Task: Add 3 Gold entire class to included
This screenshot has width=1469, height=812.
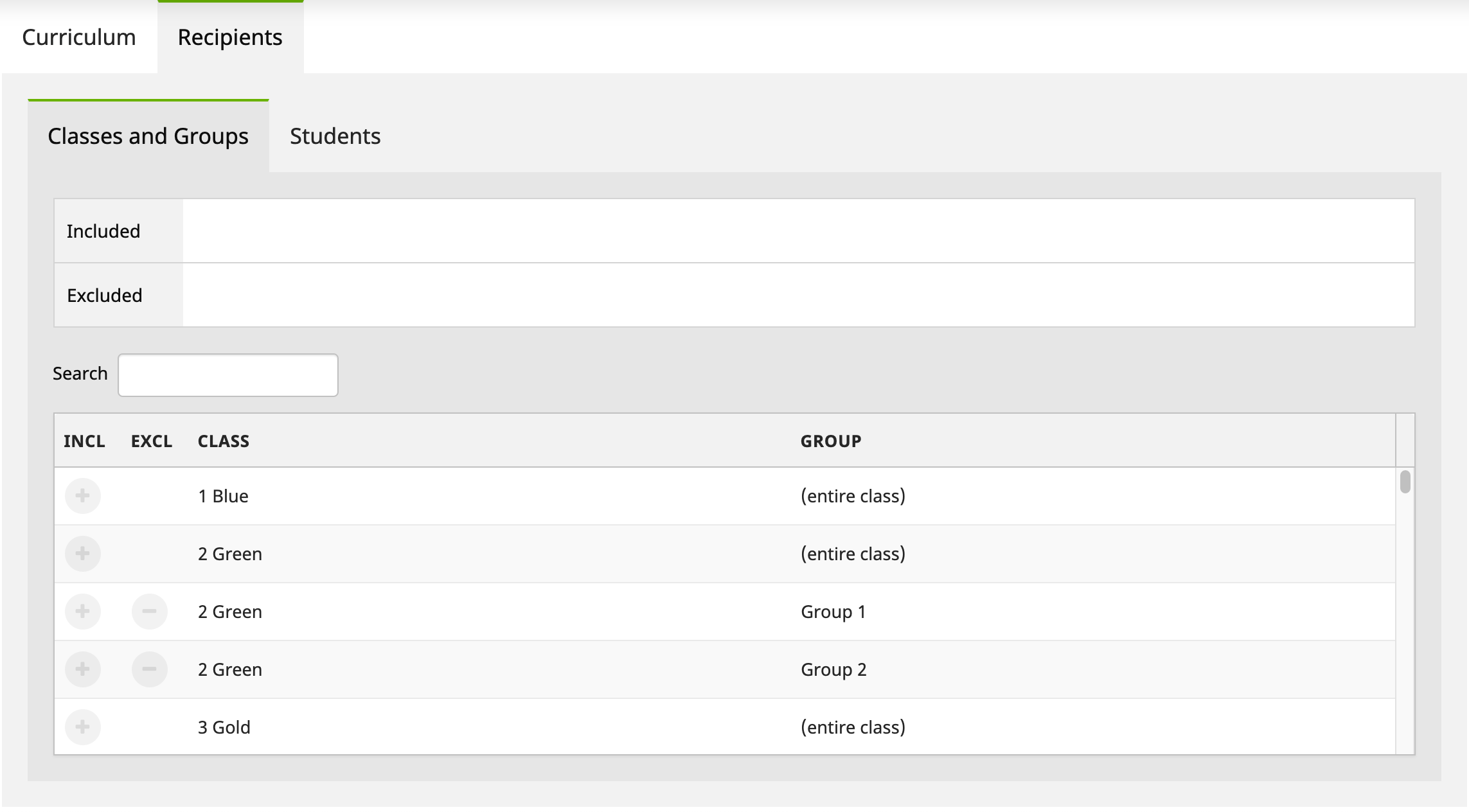Action: pyautogui.click(x=83, y=727)
